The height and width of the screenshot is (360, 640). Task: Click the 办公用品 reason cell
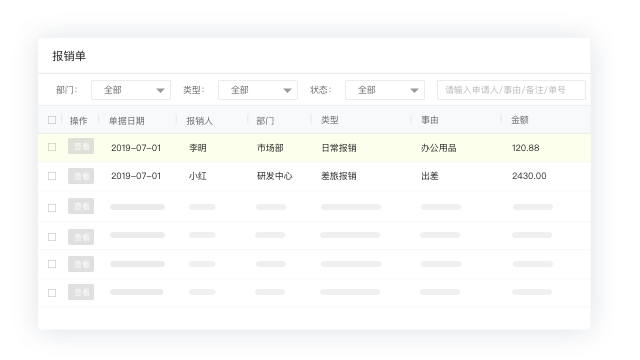click(x=439, y=148)
